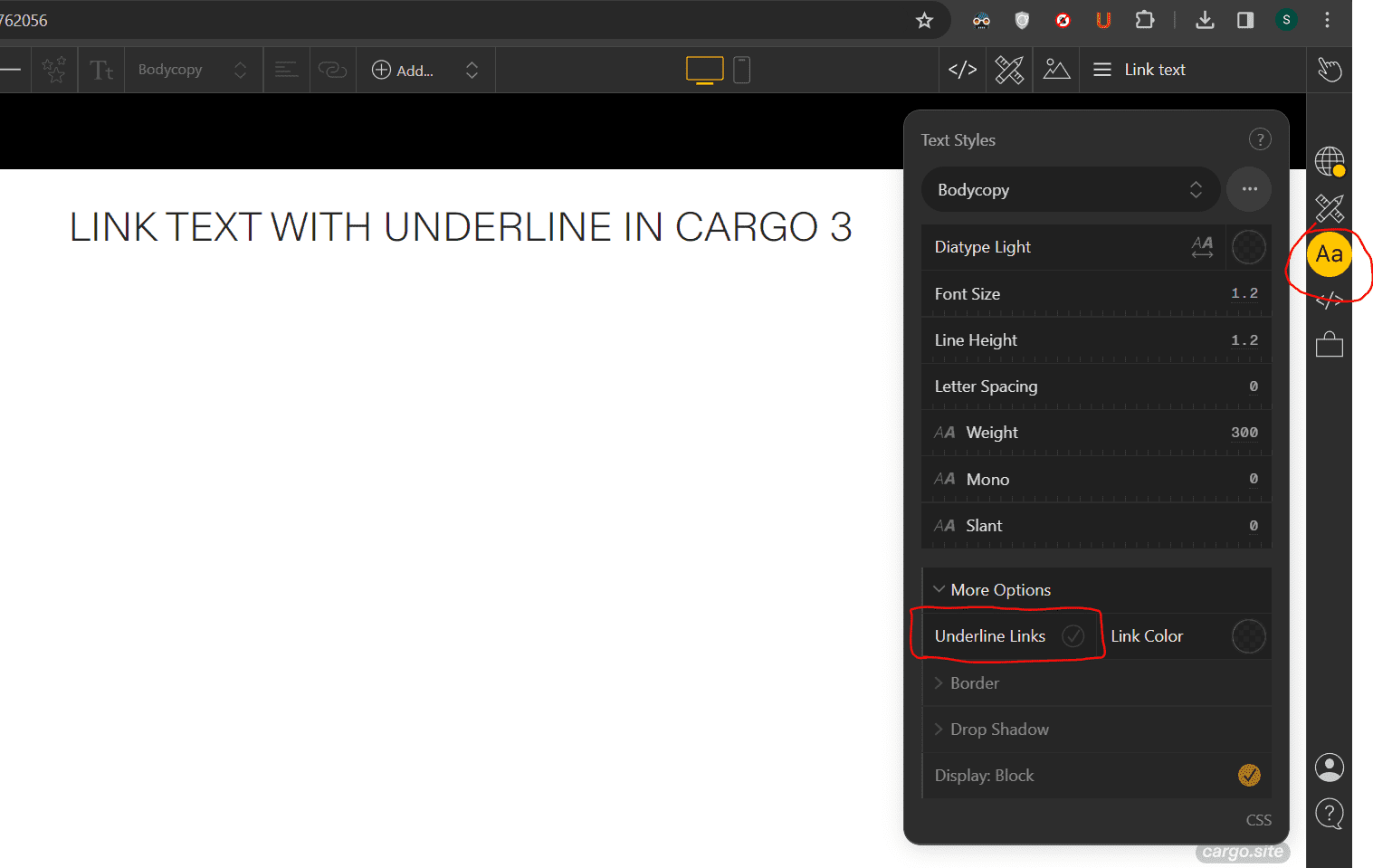Click the Add... menu in the toolbar

click(412, 69)
